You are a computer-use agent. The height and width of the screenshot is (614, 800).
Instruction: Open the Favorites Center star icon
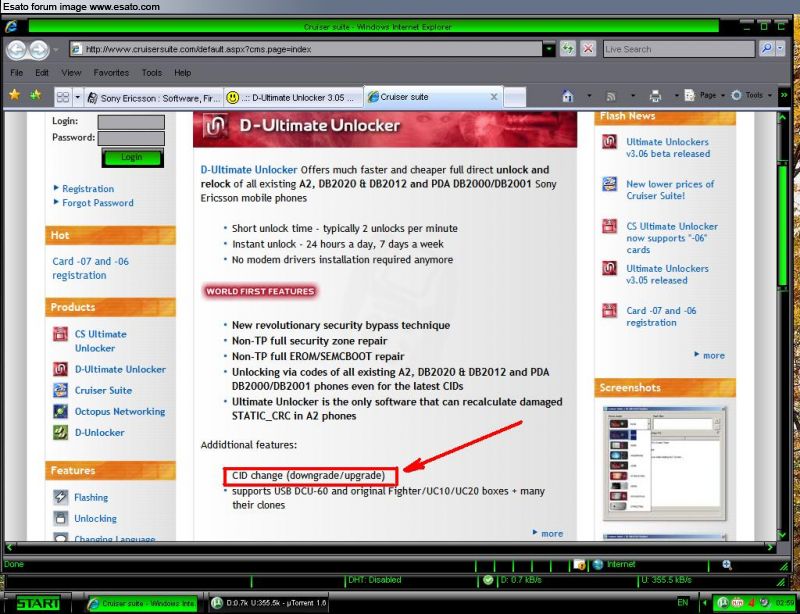click(15, 95)
